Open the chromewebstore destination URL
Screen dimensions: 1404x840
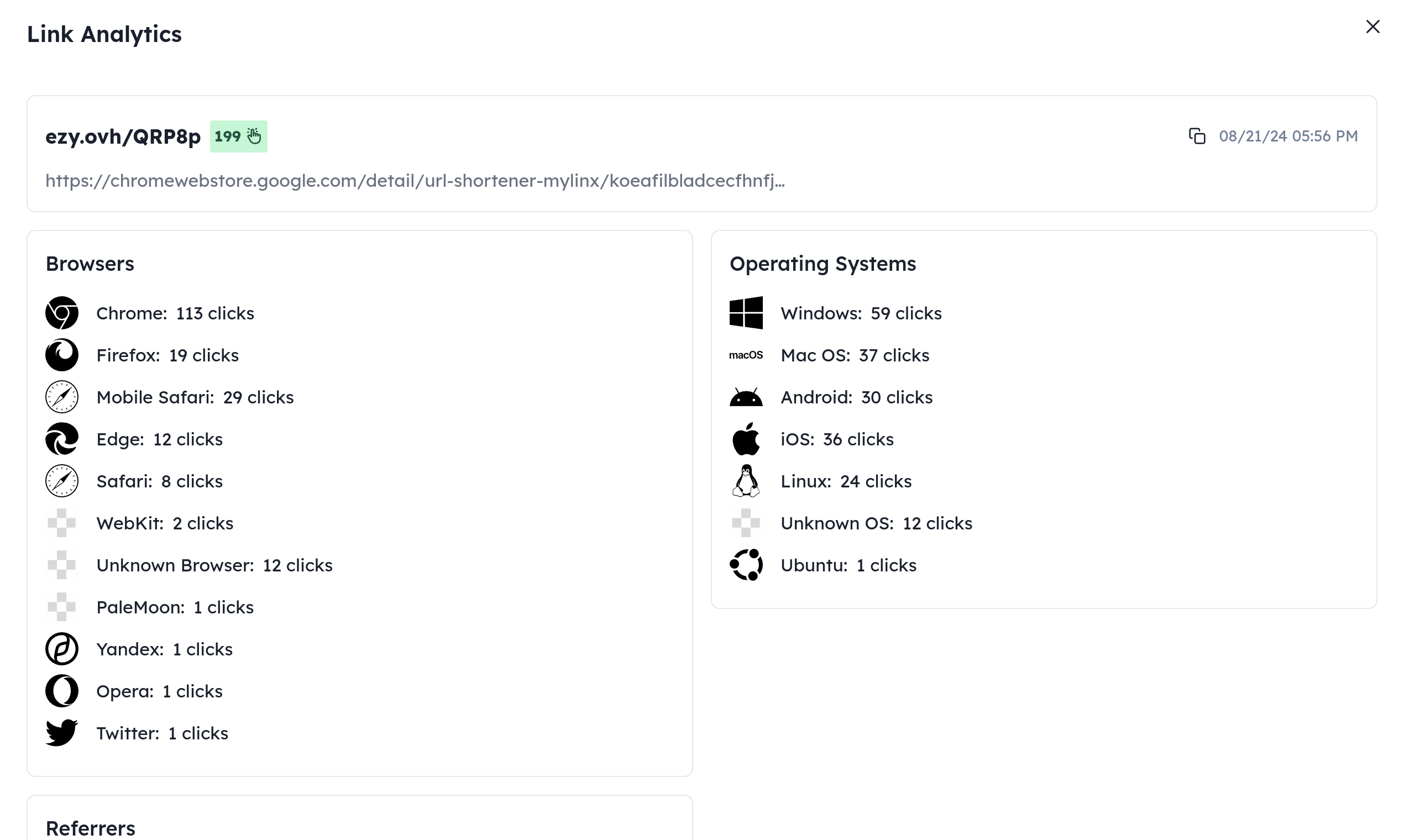(x=415, y=181)
